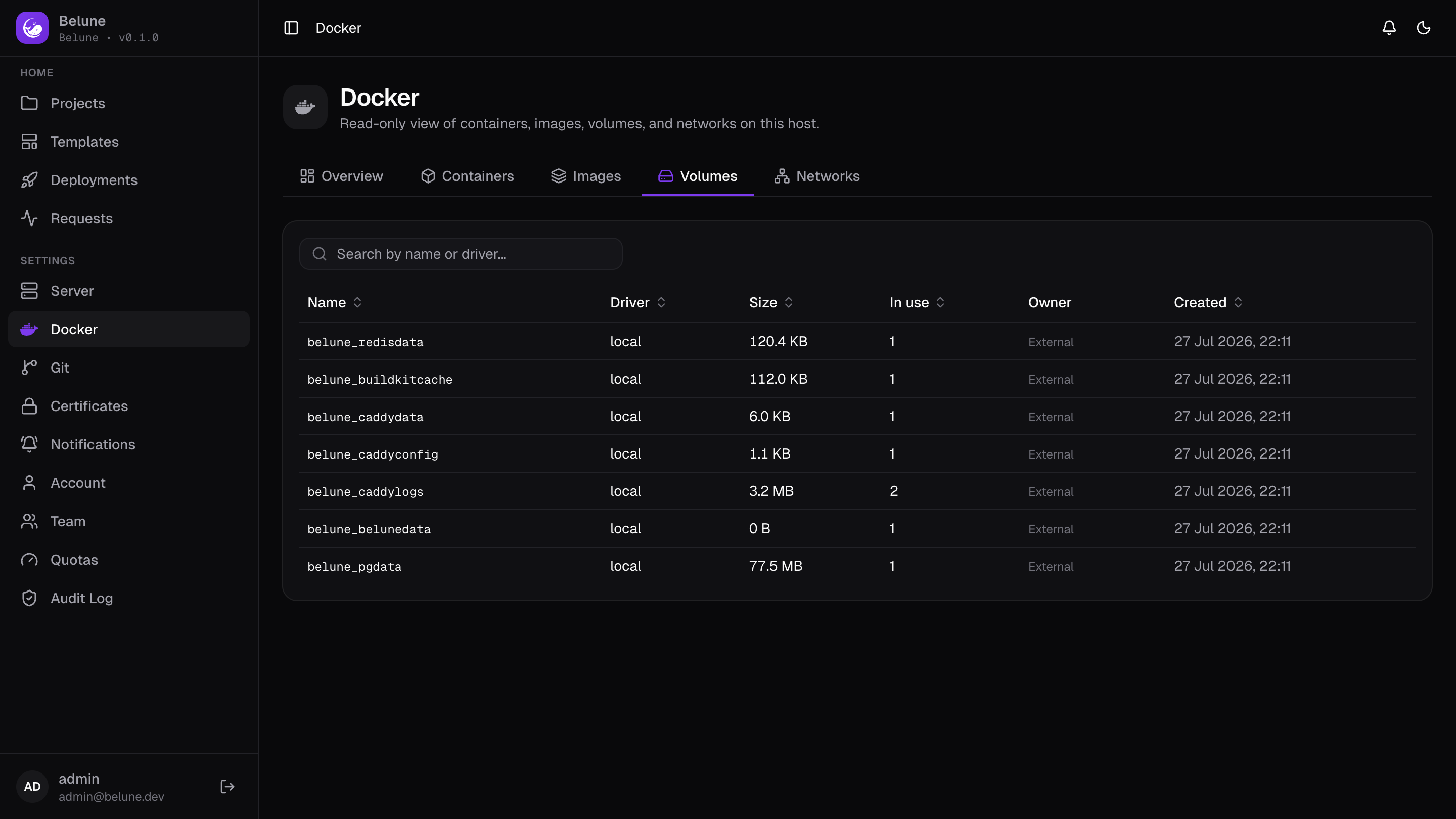Select the belune_belunedata volume name
Image resolution: width=1456 pixels, height=819 pixels.
[x=369, y=529]
